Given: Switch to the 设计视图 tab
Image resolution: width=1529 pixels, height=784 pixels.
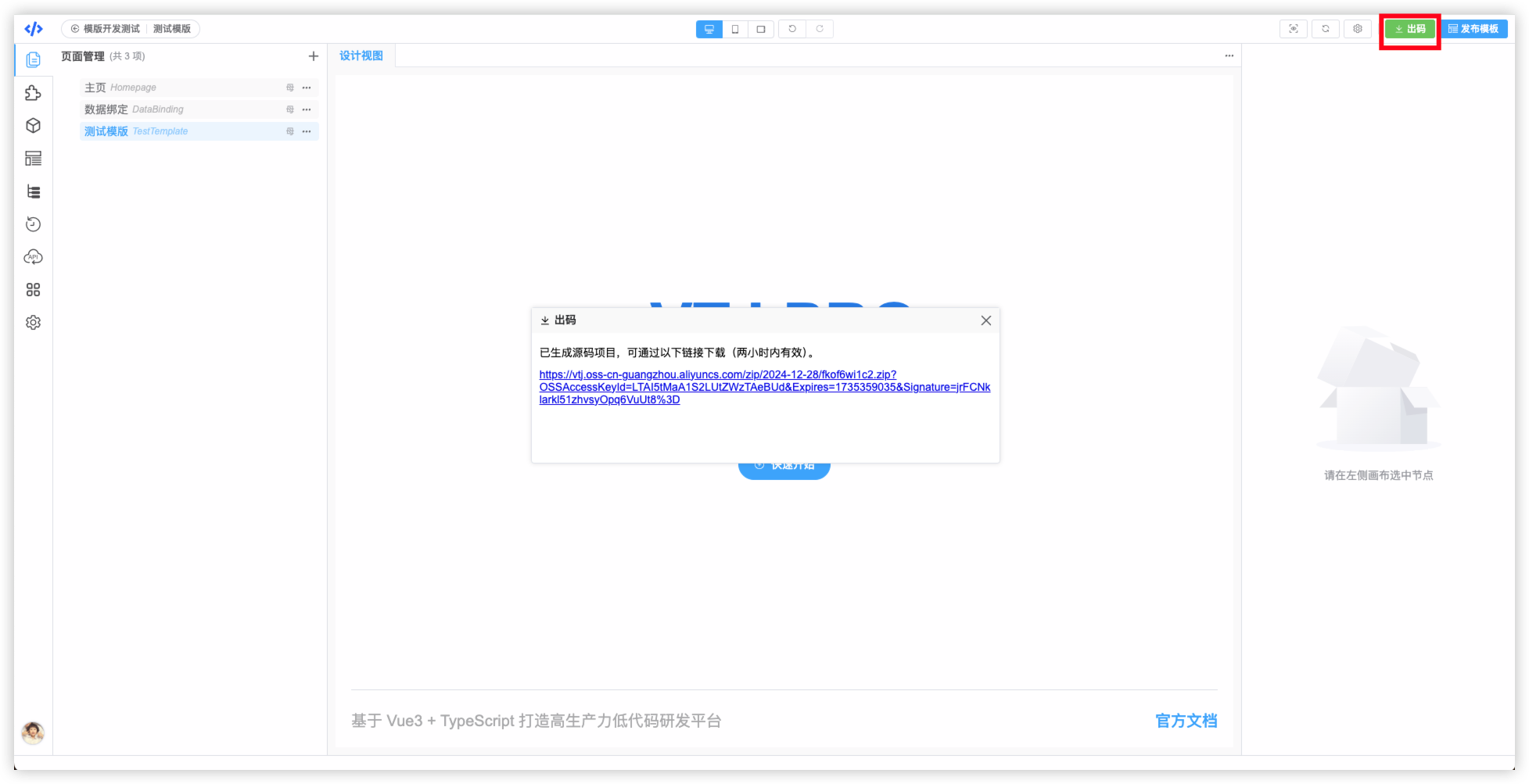Looking at the screenshot, I should point(361,55).
